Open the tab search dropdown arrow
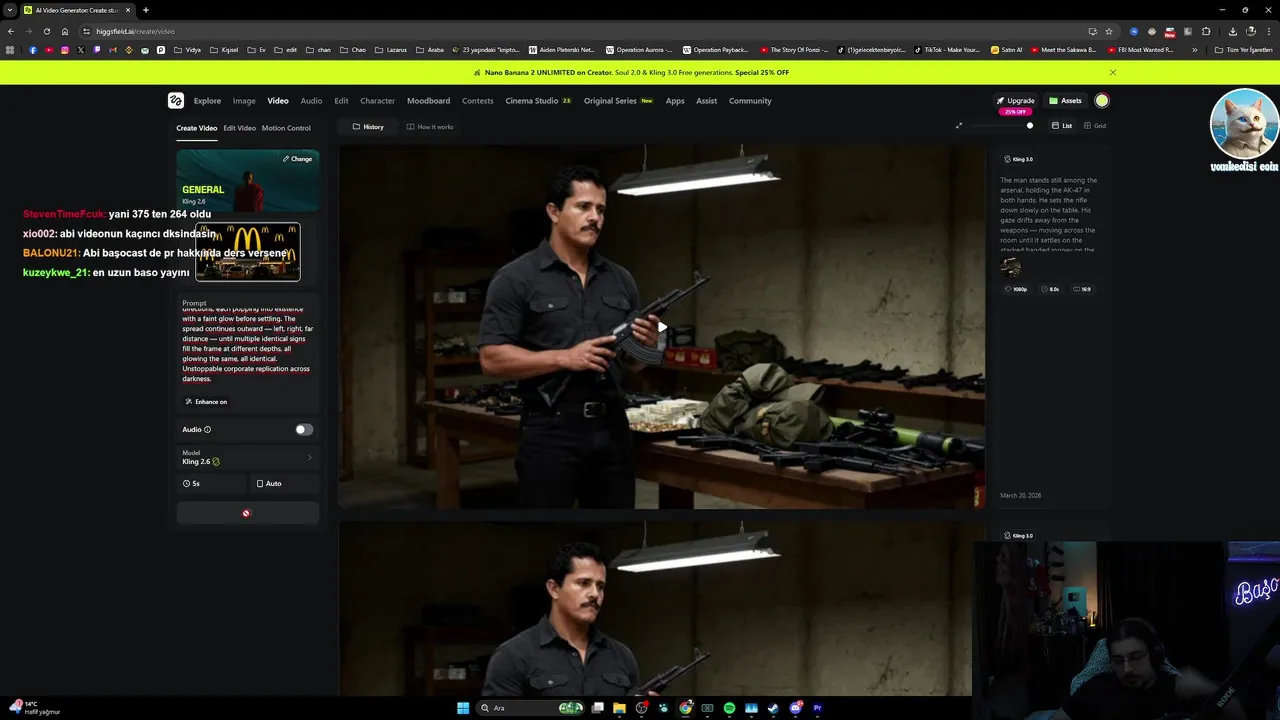 click(x=10, y=10)
